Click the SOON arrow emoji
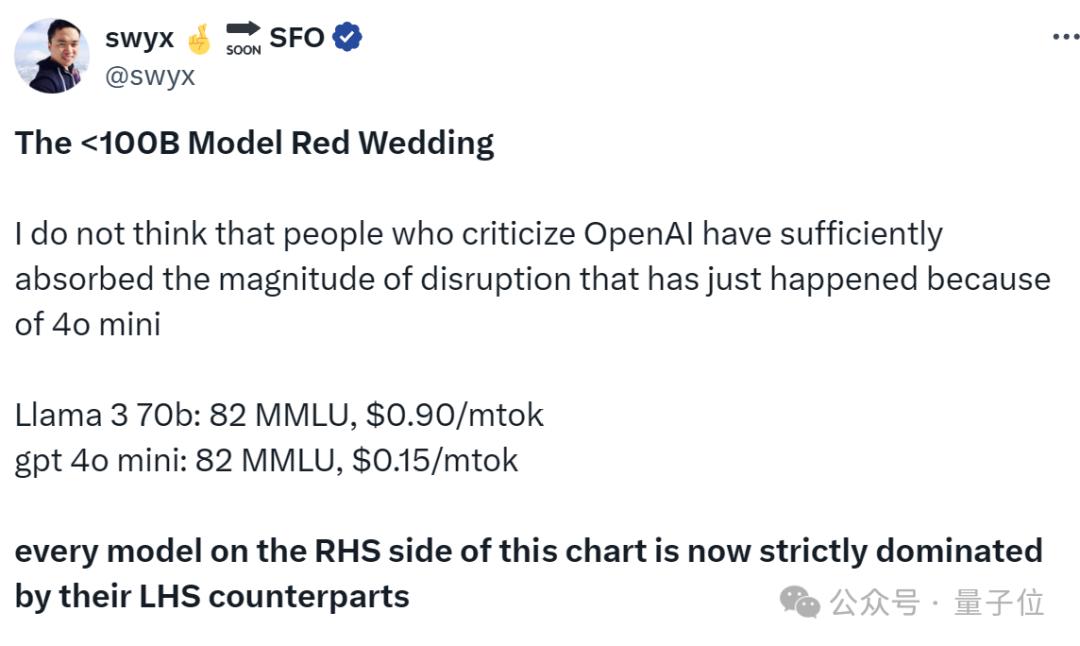The height and width of the screenshot is (646, 1080). (243, 38)
